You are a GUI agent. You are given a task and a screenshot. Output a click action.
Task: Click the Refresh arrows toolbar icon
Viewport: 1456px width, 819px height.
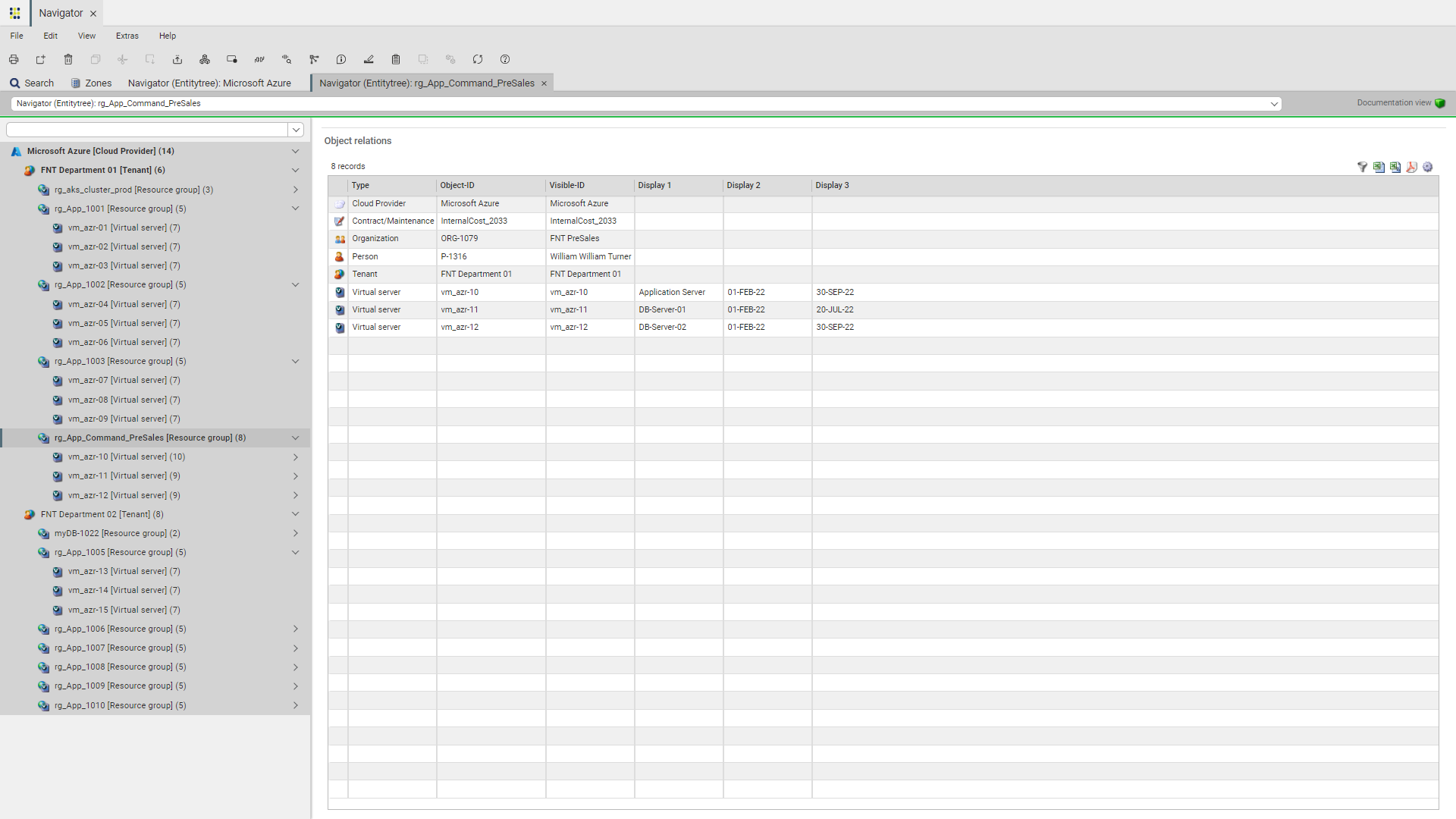pyautogui.click(x=478, y=59)
